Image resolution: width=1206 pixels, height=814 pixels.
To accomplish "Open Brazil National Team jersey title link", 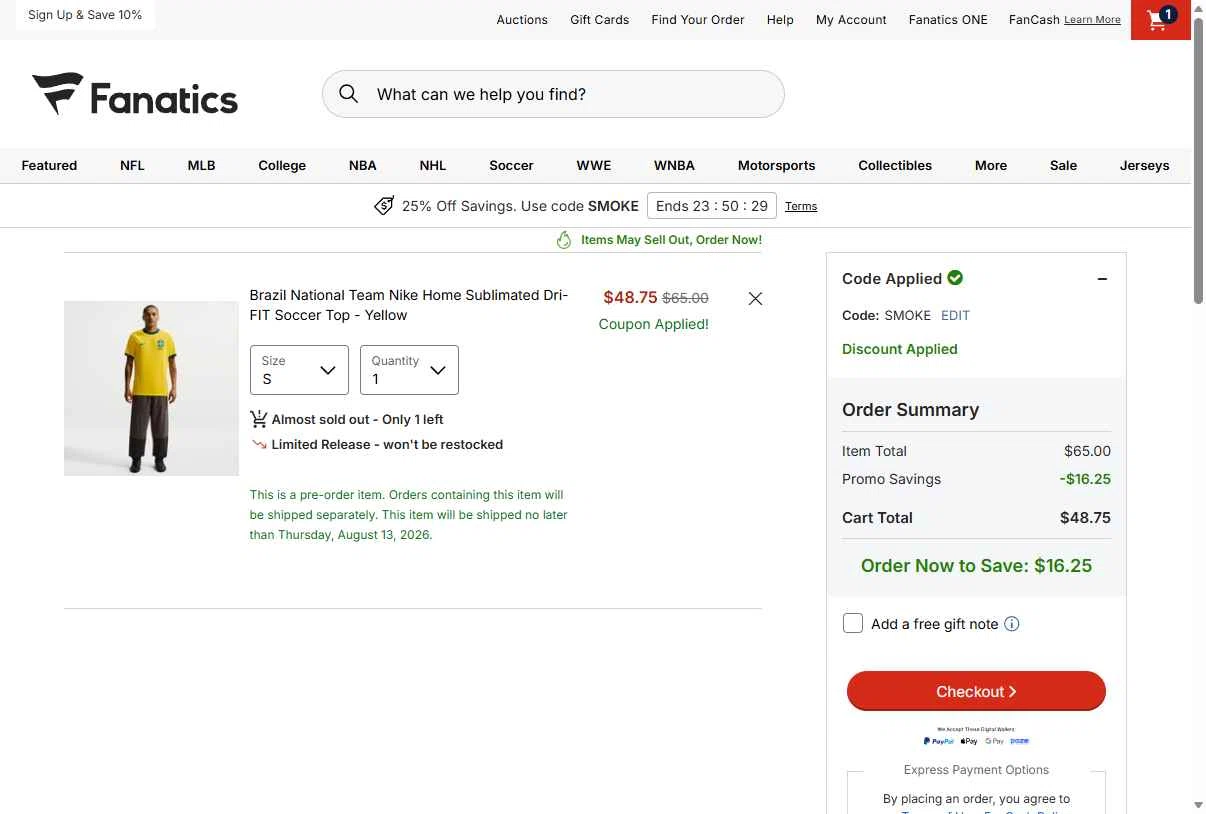I will [x=408, y=305].
